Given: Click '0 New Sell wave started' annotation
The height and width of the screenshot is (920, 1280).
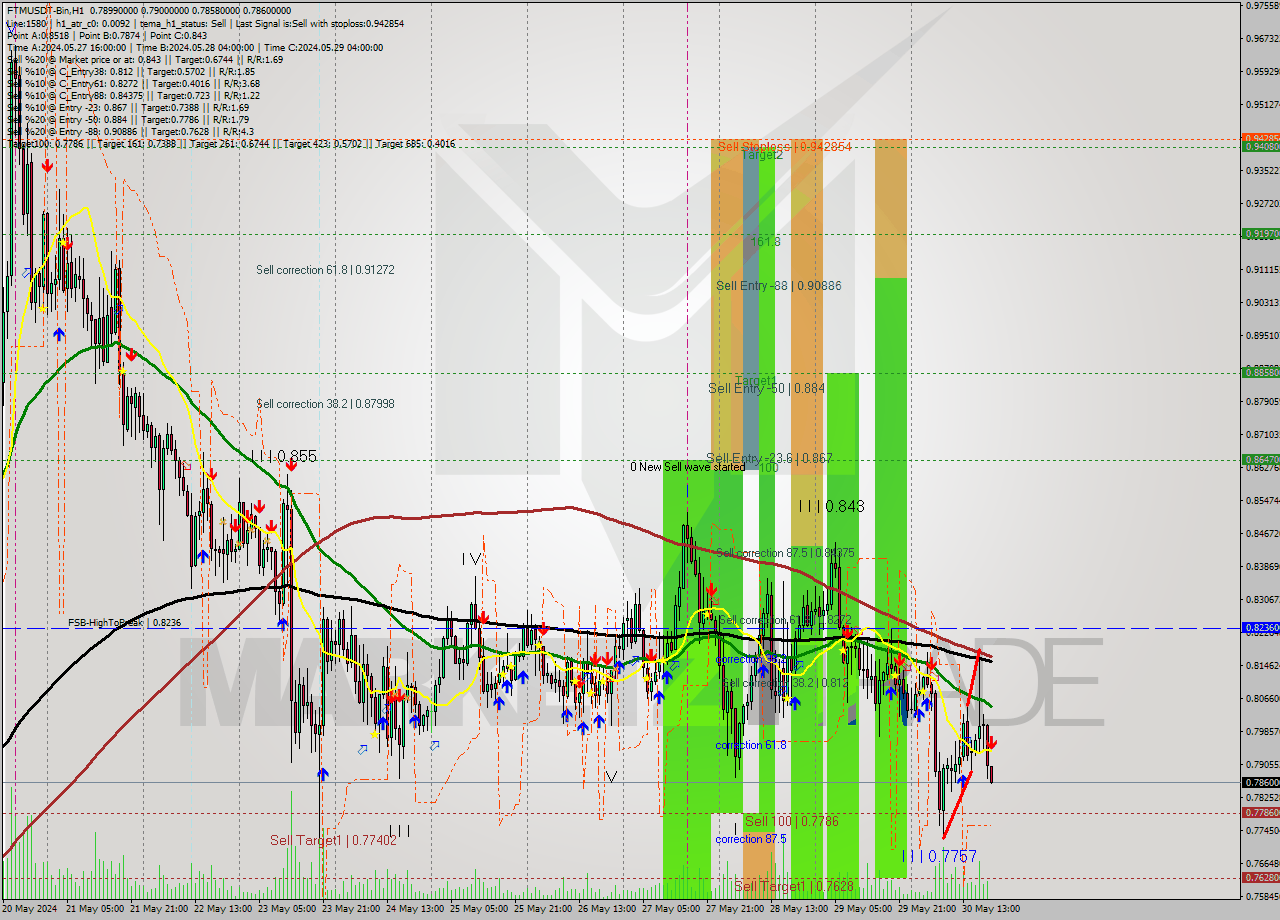Looking at the screenshot, I should (687, 467).
